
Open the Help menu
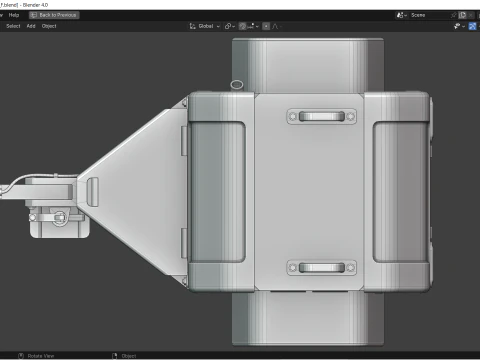14,15
